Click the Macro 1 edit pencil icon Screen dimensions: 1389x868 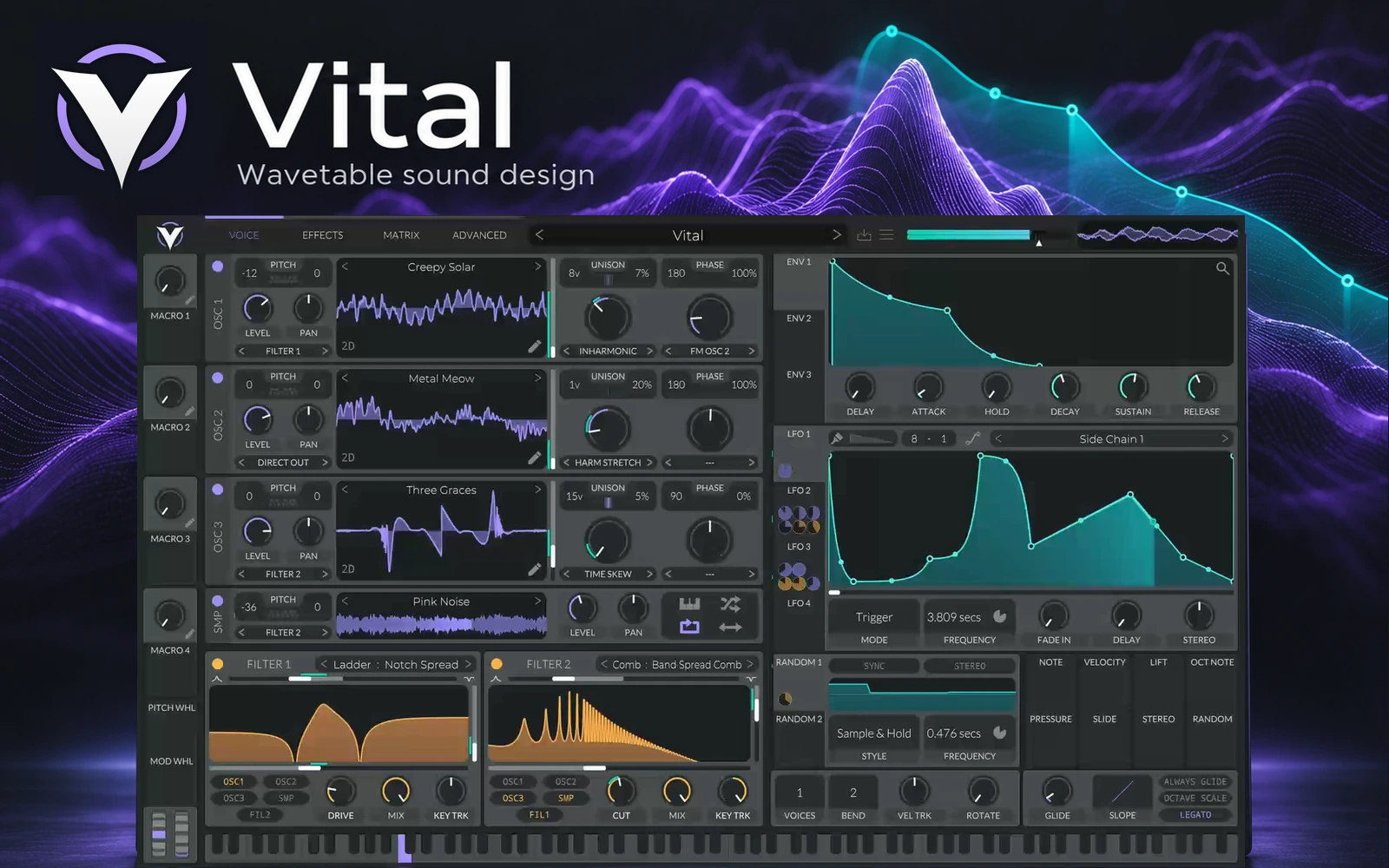[x=189, y=300]
